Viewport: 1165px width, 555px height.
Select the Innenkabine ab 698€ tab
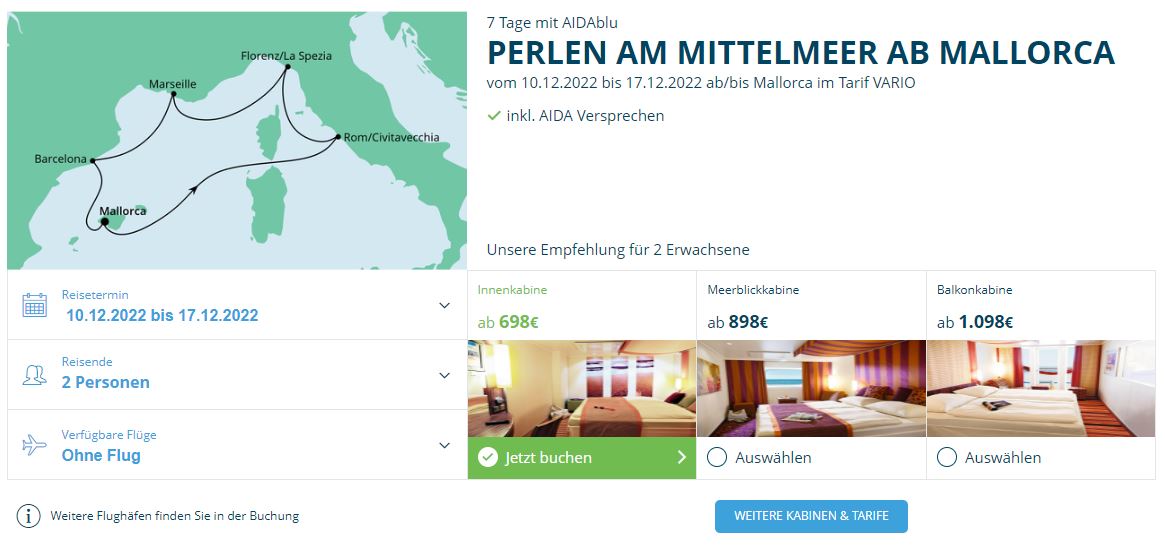(x=581, y=306)
